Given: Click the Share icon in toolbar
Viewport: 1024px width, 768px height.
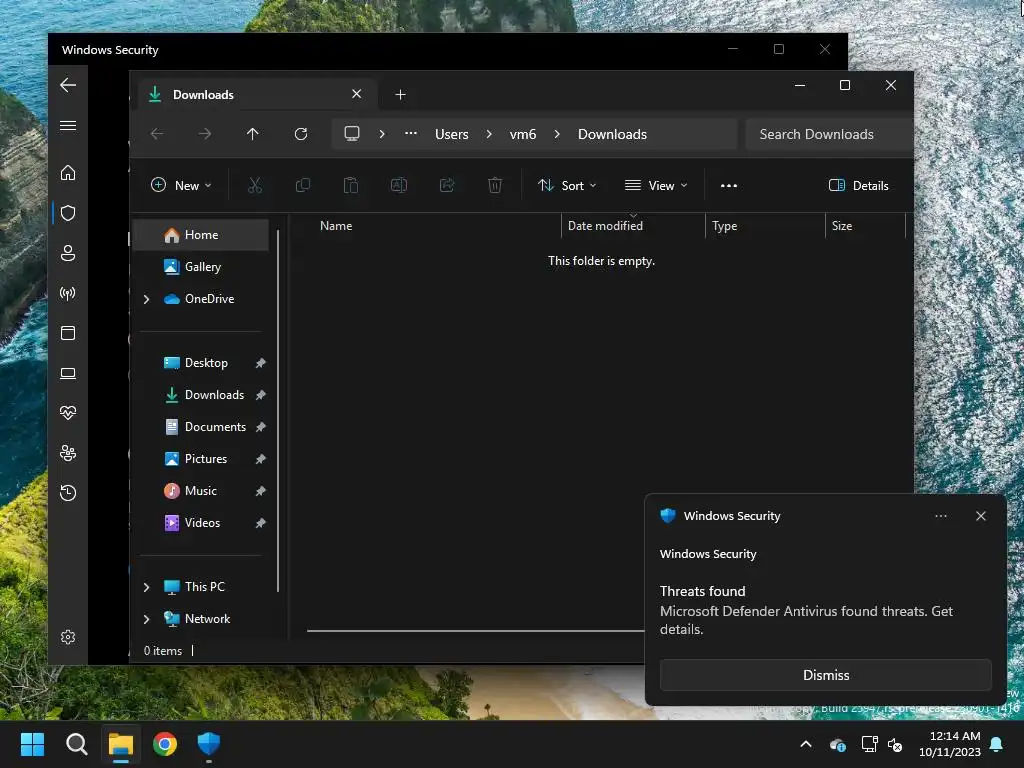Looking at the screenshot, I should [447, 185].
